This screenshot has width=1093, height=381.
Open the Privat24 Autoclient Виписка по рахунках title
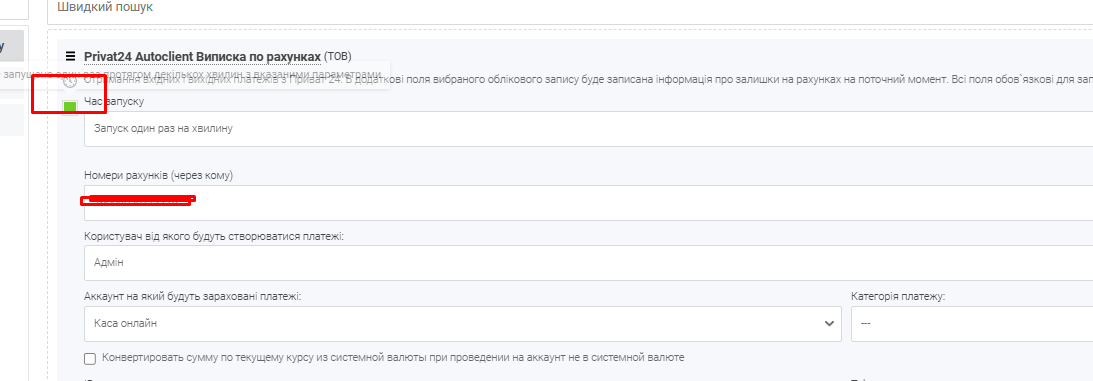[x=202, y=56]
